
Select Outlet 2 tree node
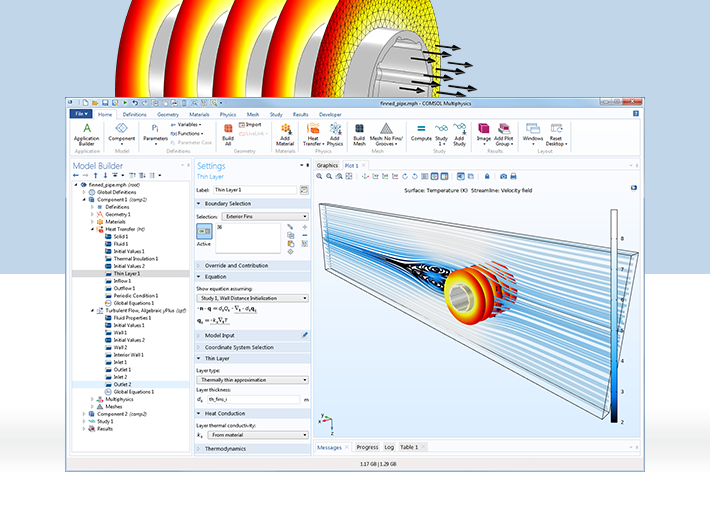[122, 384]
